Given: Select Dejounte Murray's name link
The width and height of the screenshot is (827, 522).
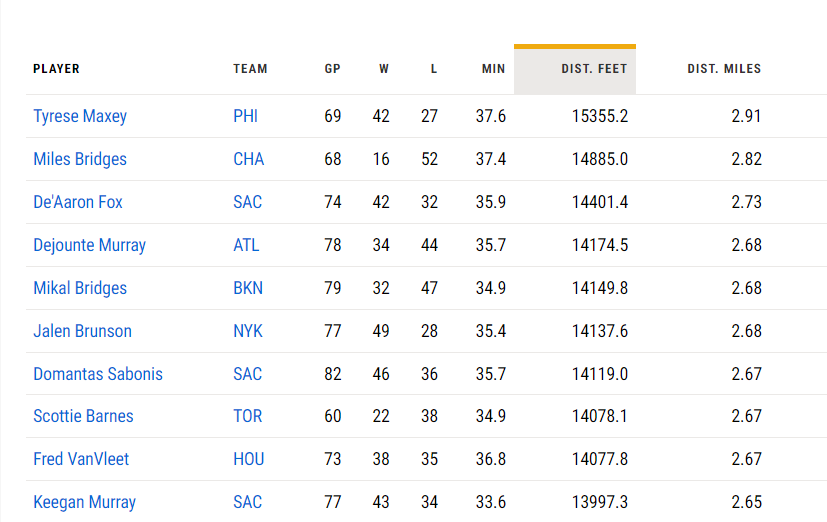Looking at the screenshot, I should (89, 245).
